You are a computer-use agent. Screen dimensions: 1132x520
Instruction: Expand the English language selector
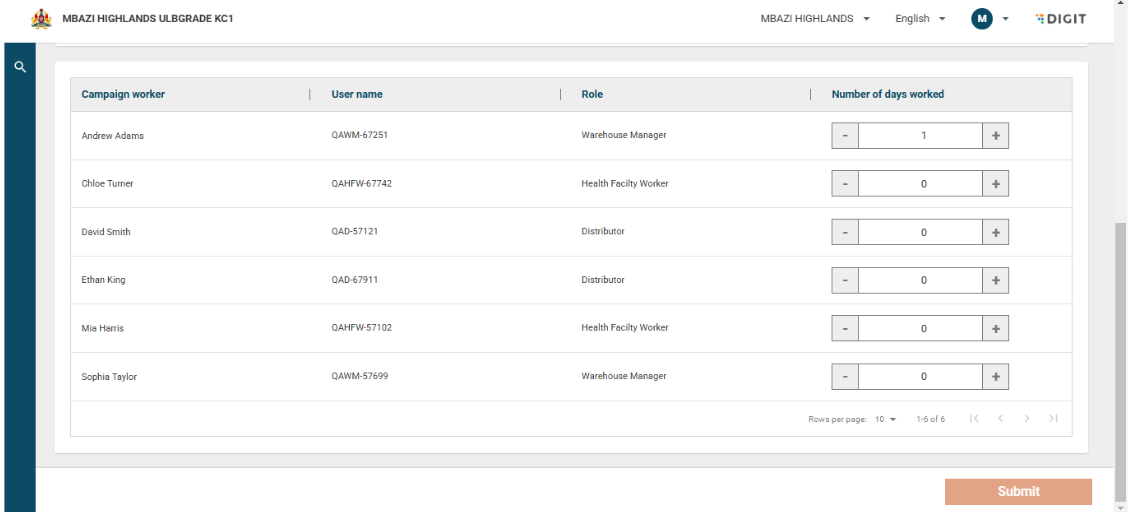point(920,19)
